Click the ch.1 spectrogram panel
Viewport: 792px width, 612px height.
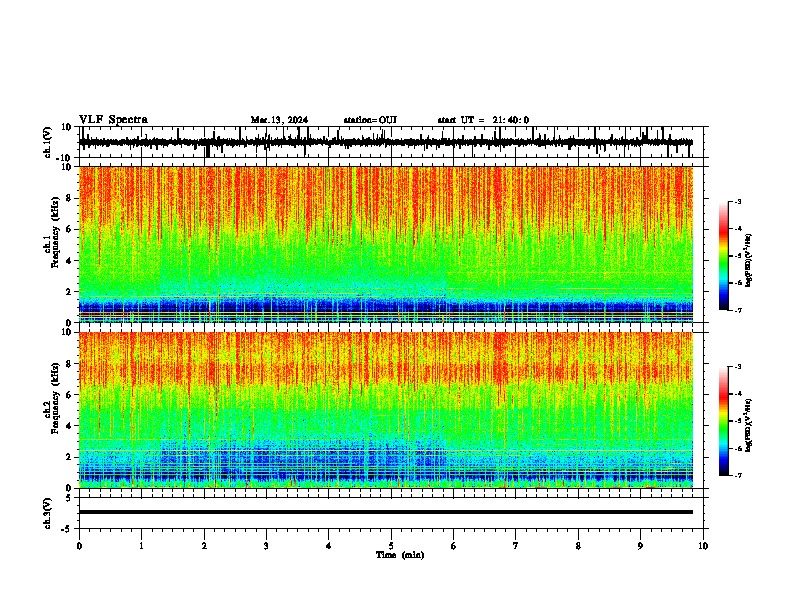pos(386,244)
